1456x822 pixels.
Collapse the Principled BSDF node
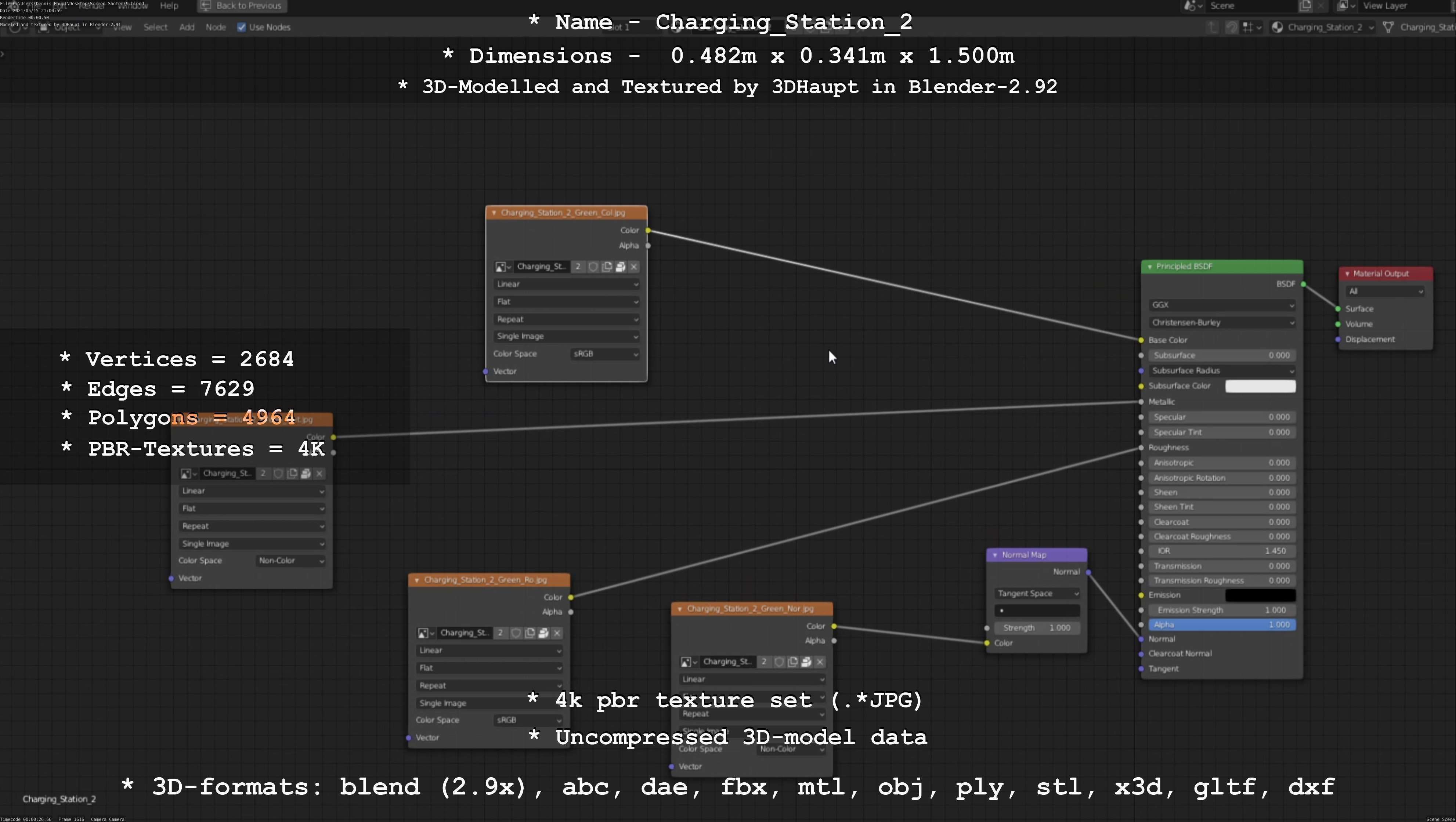point(1150,266)
